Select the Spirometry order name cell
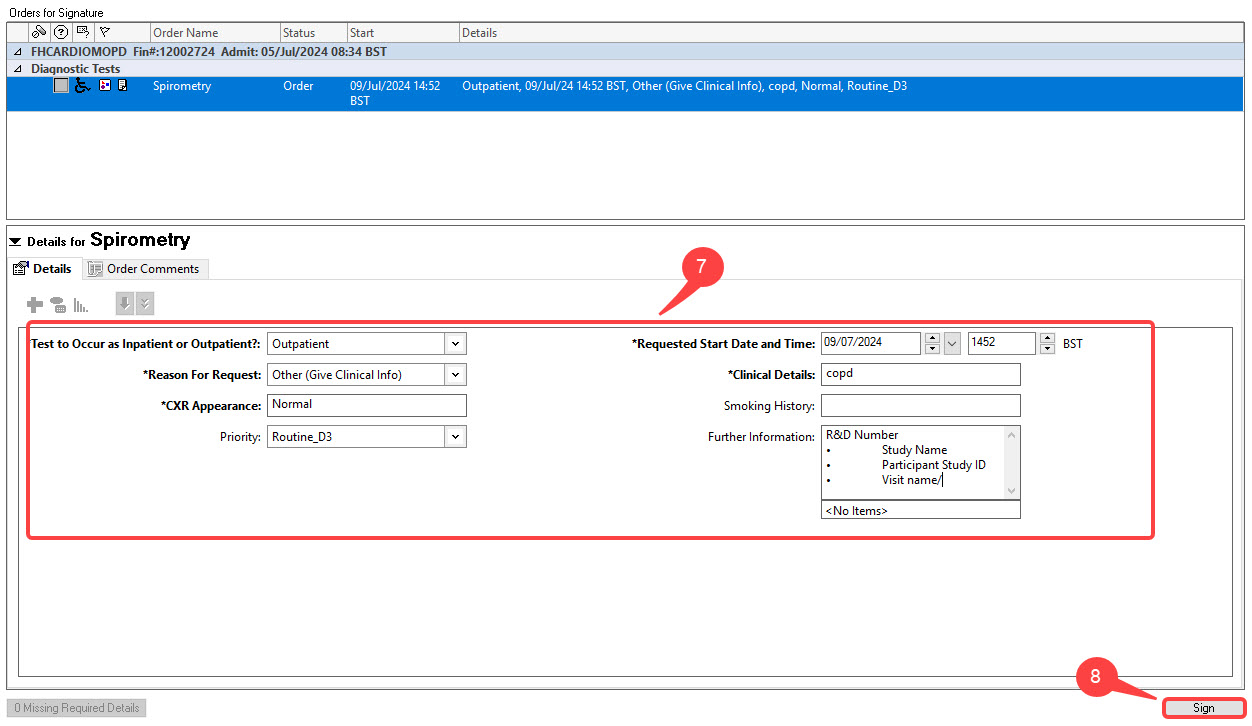Image resolution: width=1252 pixels, height=726 pixels. point(182,86)
